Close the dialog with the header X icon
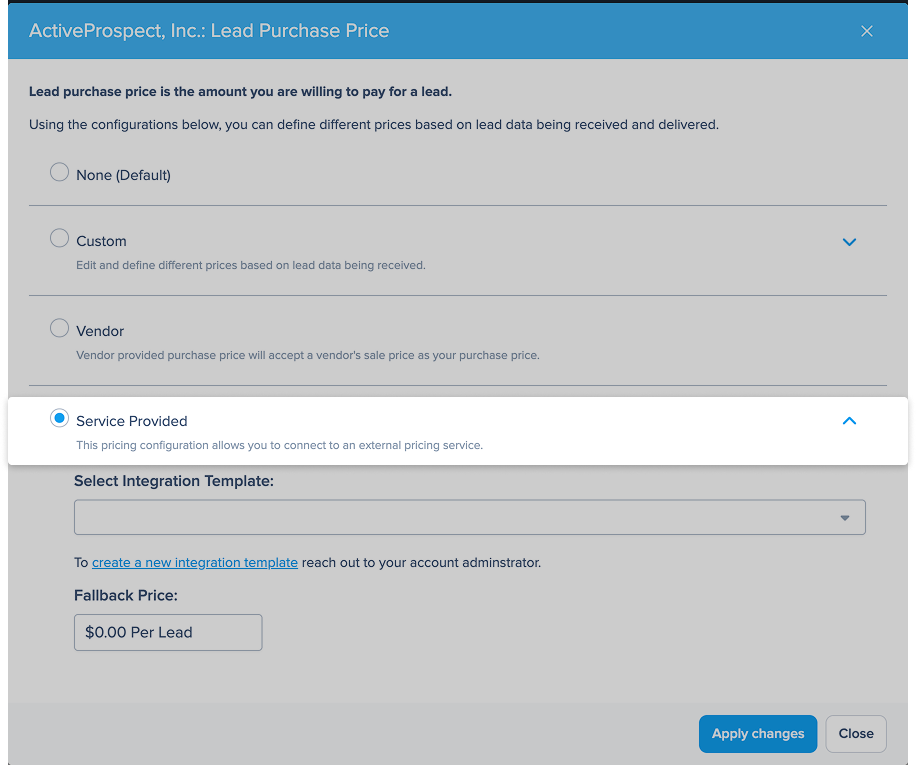Screen dimensions: 916x765 coord(866,31)
